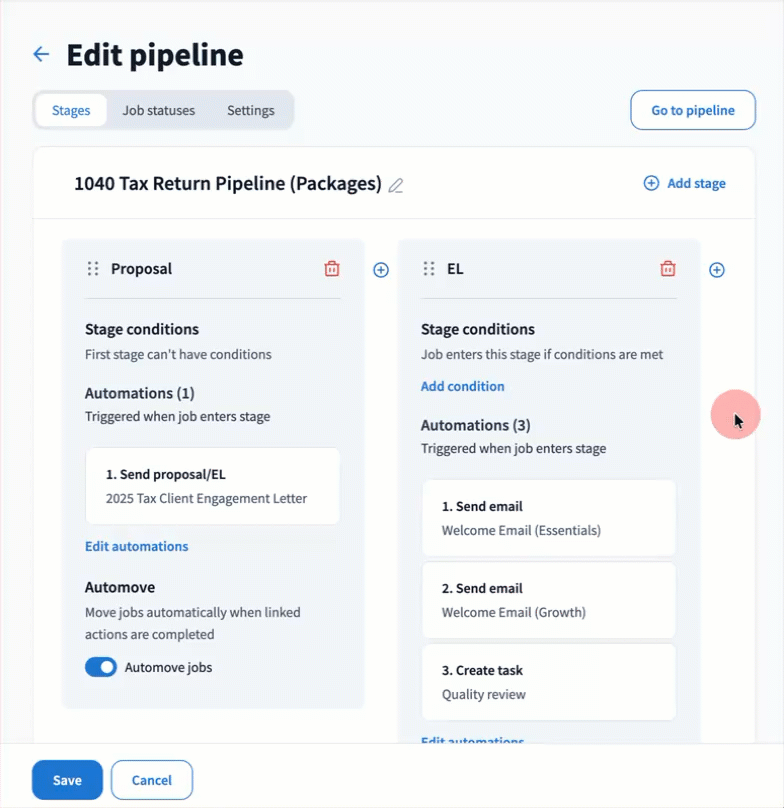
Task: Click the drag handle on EL stage
Action: (x=429, y=269)
